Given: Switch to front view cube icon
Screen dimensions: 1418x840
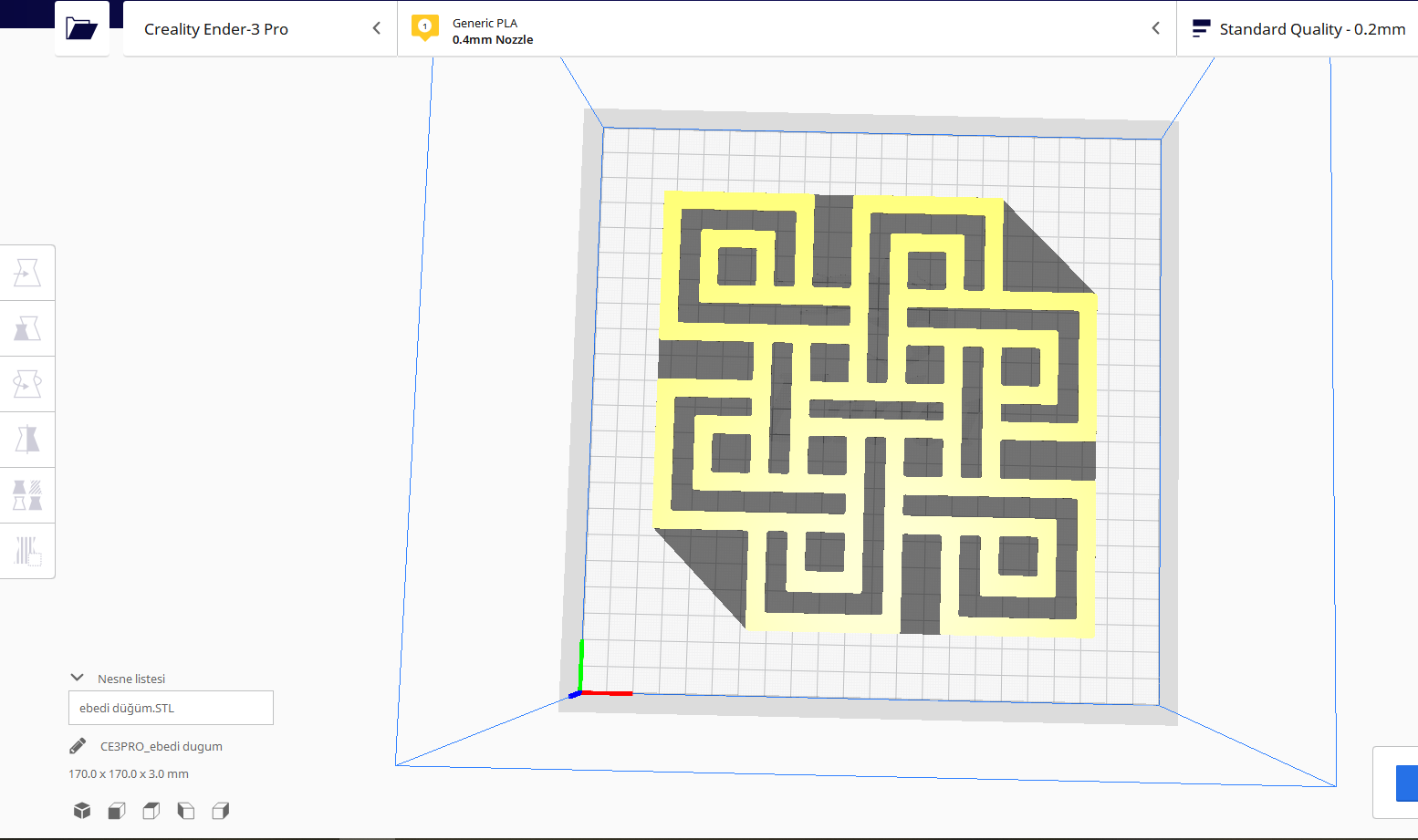Looking at the screenshot, I should tap(117, 811).
